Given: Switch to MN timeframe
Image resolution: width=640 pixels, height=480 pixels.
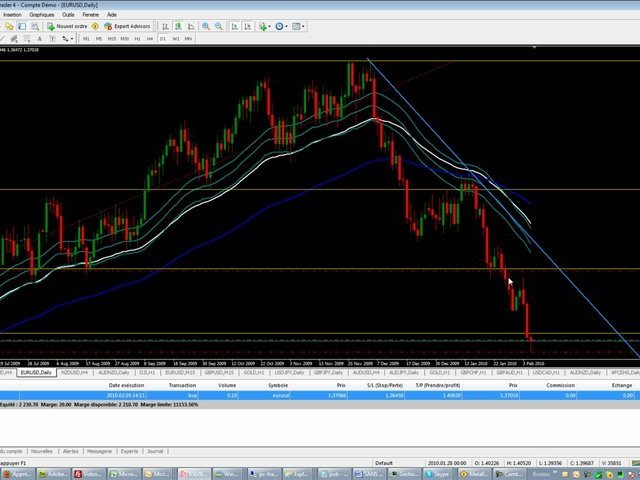Looking at the screenshot, I should click(x=188, y=38).
